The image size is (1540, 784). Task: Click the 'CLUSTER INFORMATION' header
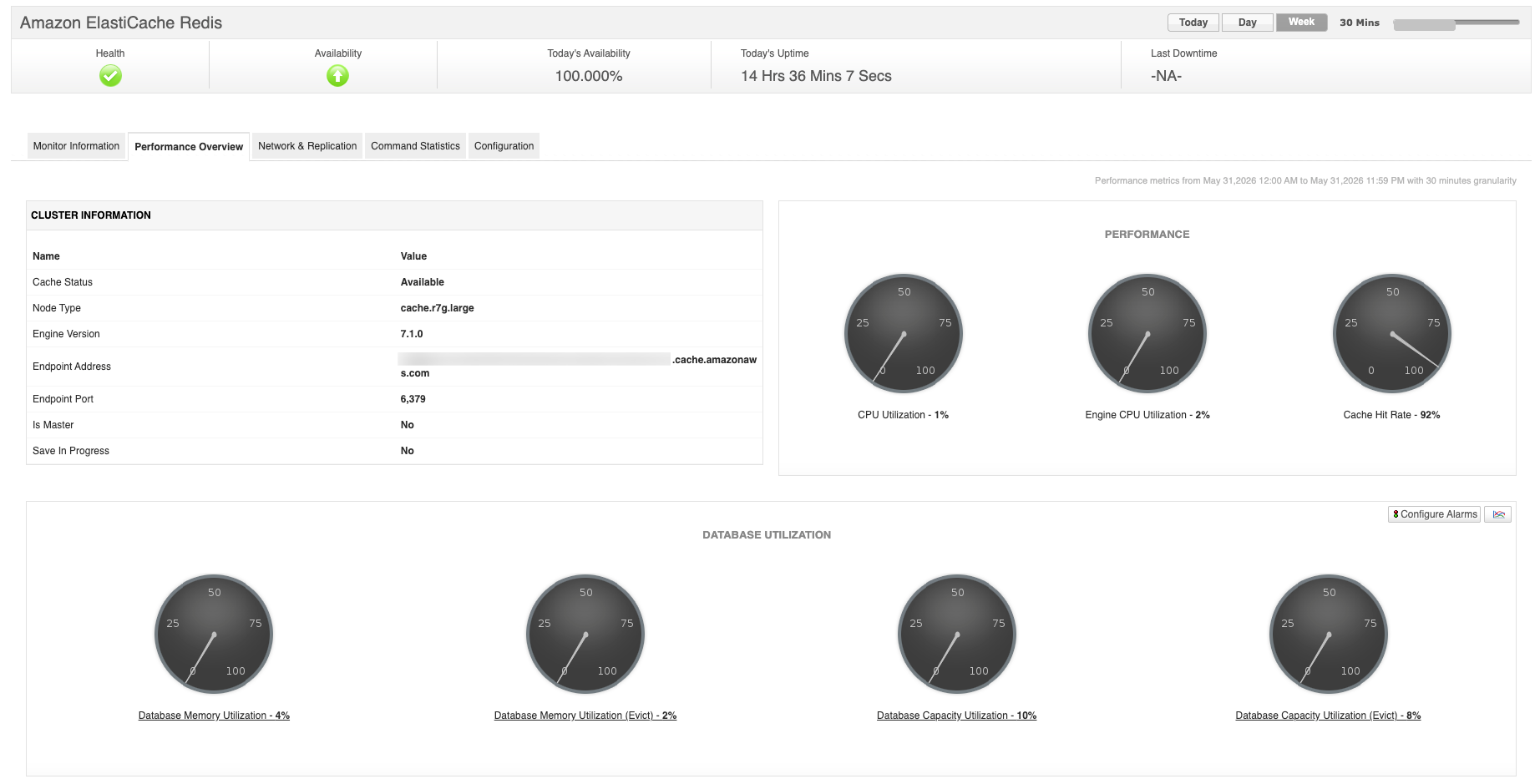coord(91,215)
